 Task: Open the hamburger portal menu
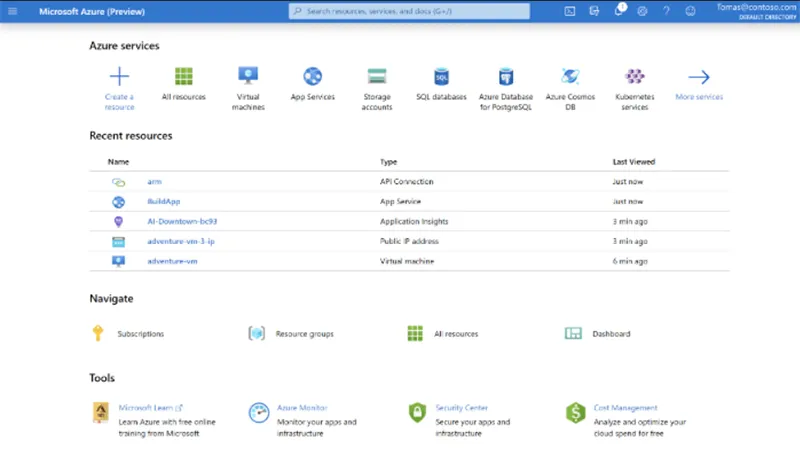pyautogui.click(x=13, y=11)
